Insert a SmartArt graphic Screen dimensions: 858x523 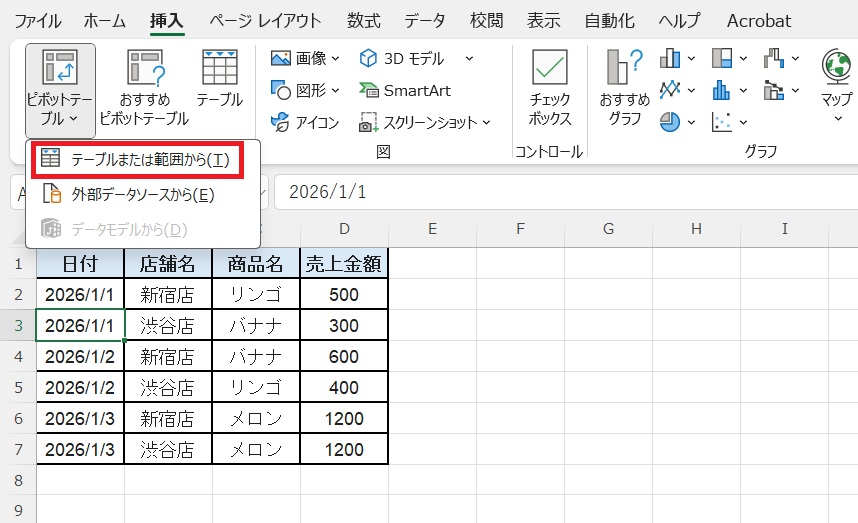(x=405, y=90)
